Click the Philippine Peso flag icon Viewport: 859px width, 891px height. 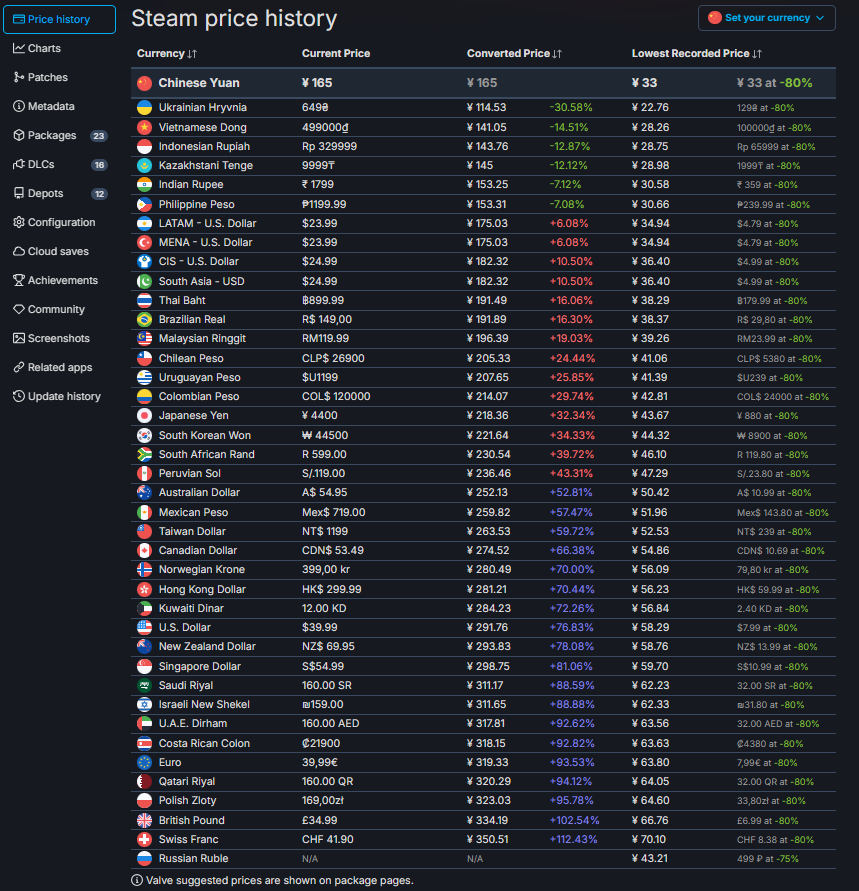click(x=144, y=204)
